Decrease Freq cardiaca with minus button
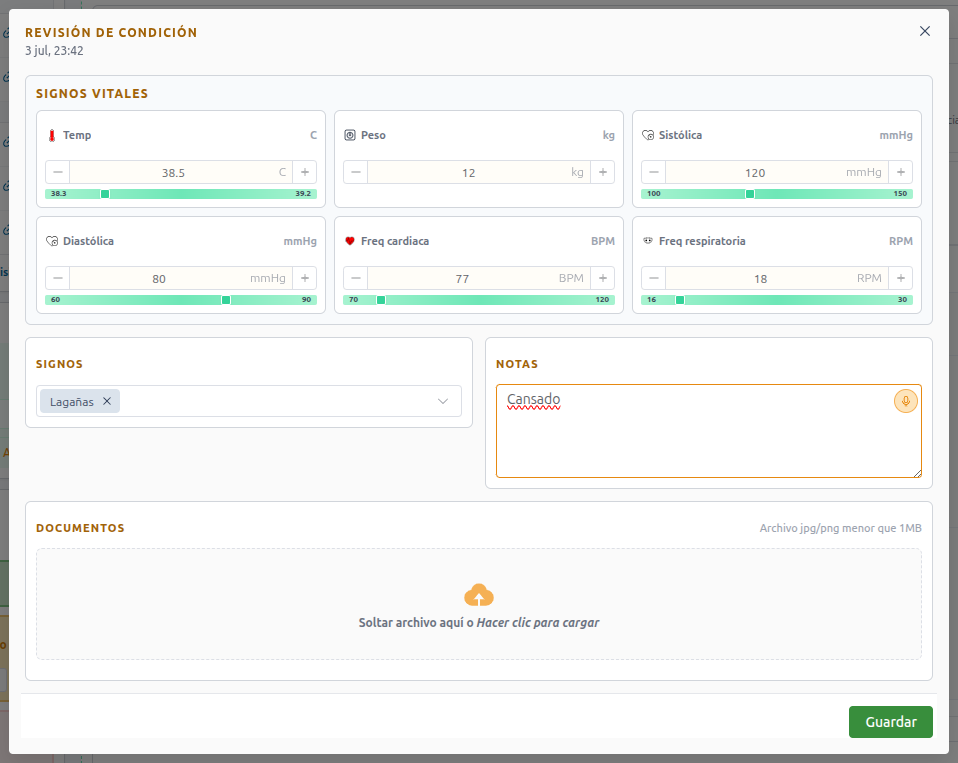 (x=356, y=278)
